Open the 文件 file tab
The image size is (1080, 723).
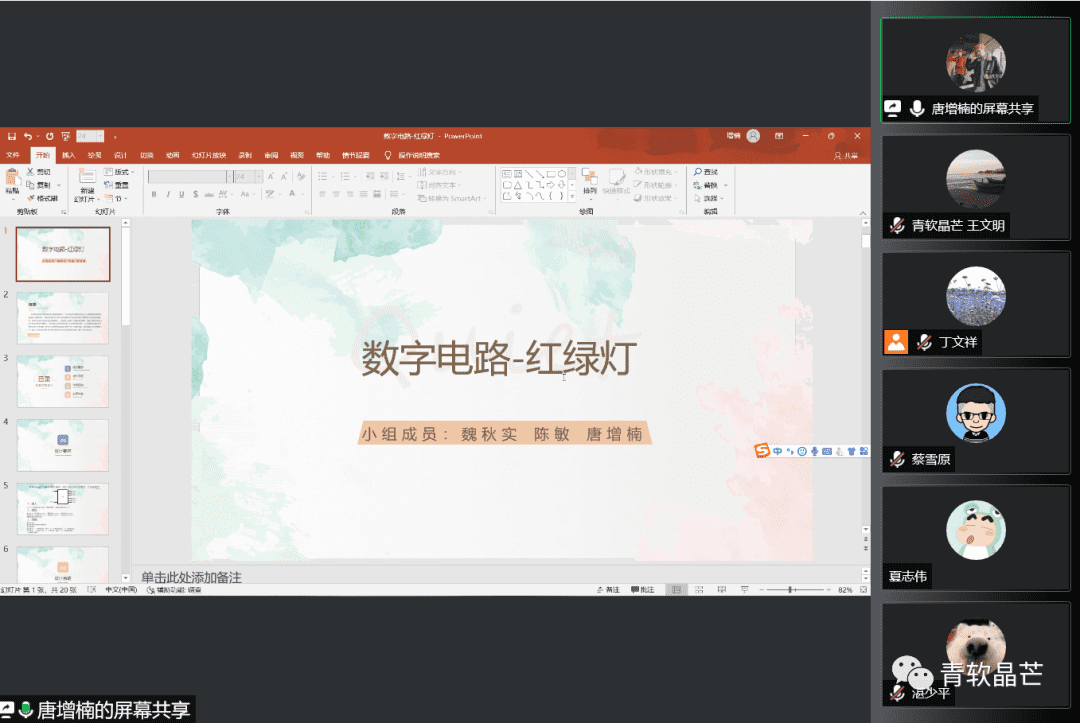tap(13, 155)
